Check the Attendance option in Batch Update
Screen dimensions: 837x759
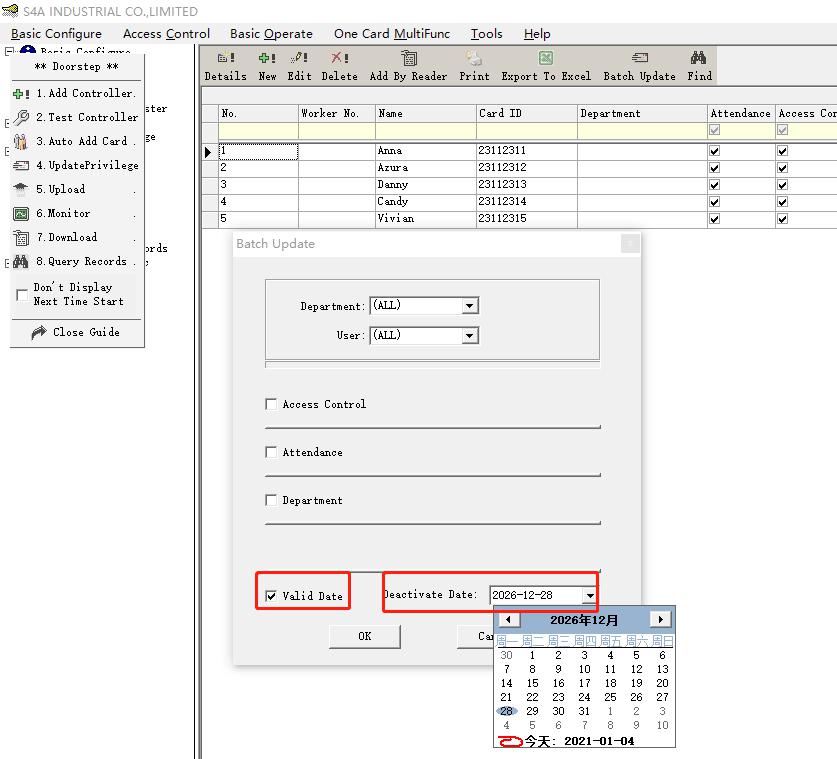point(271,452)
